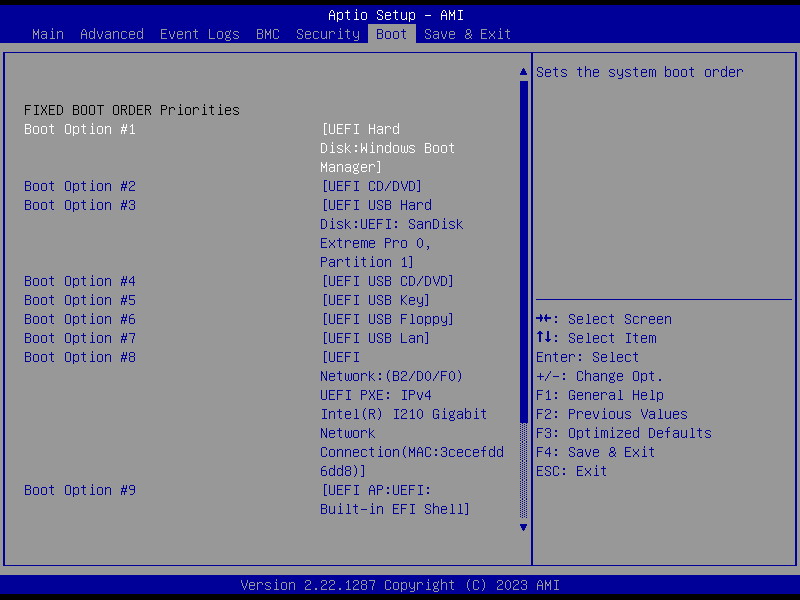This screenshot has width=800, height=600.
Task: Click the Aptio Setup - AMI title
Action: pos(396,15)
